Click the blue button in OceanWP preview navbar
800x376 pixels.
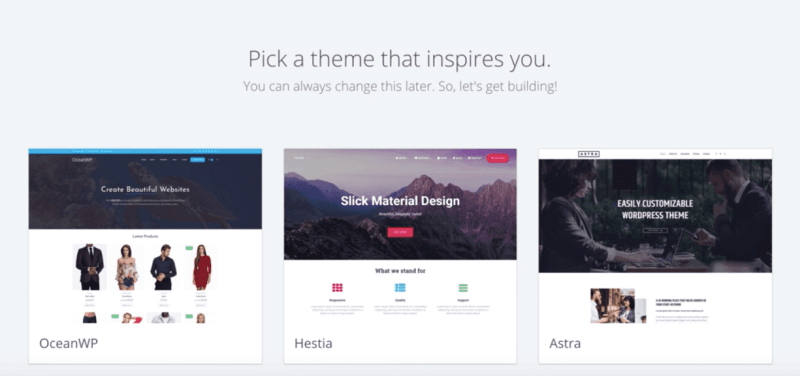coord(197,160)
